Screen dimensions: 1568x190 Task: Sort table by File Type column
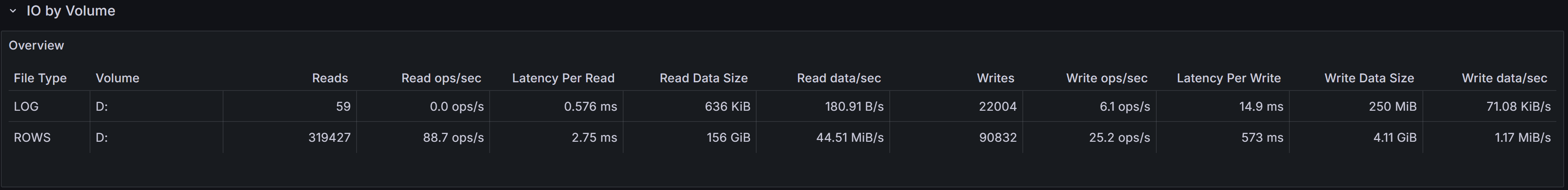[x=40, y=78]
